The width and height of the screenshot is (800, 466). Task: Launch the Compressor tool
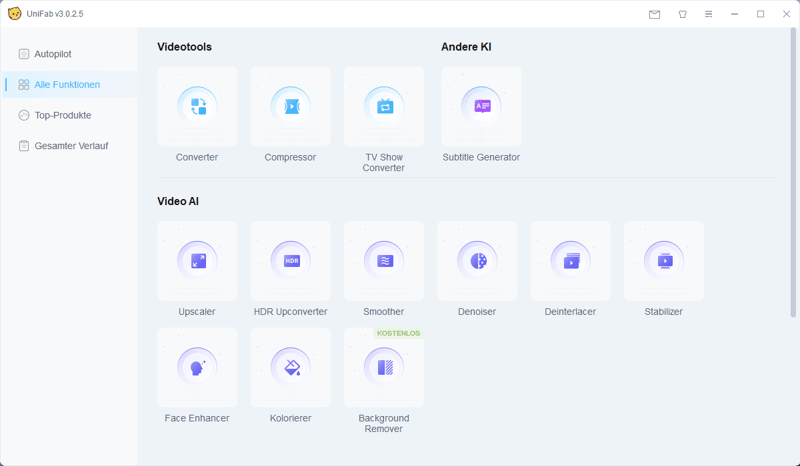[290, 106]
